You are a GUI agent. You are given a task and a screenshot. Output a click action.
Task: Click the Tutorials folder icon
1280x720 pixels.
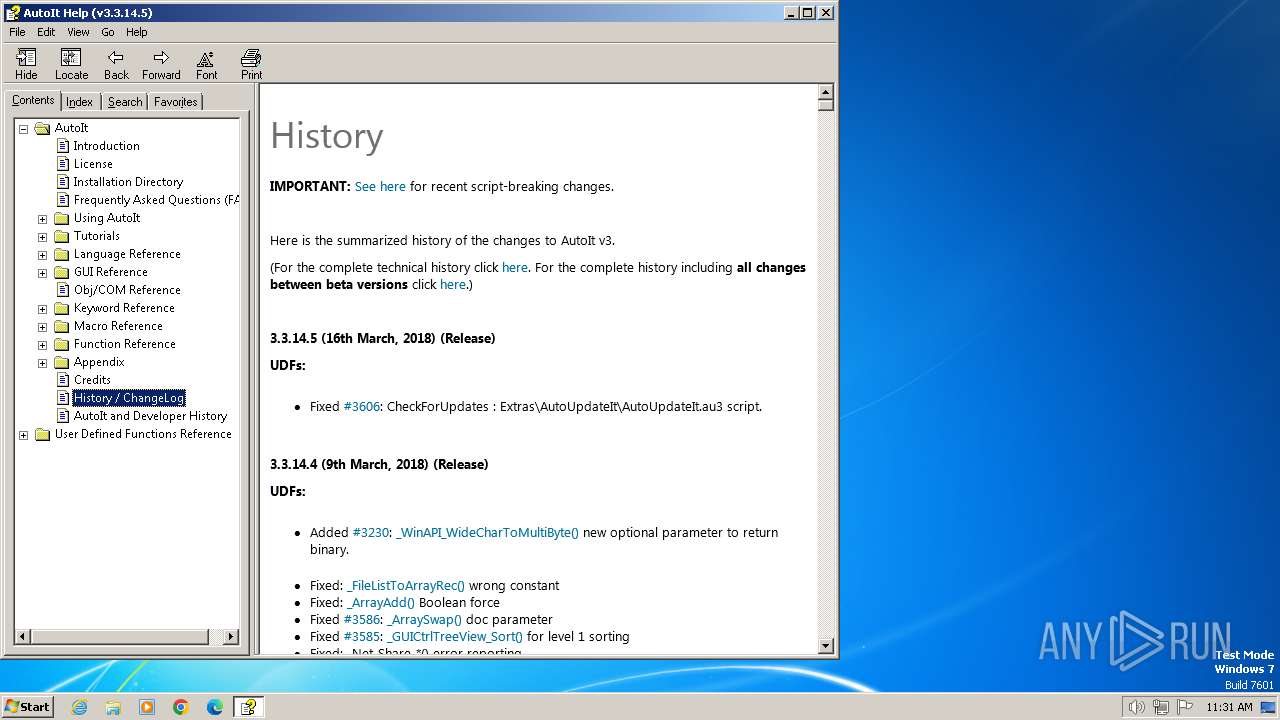click(x=61, y=236)
